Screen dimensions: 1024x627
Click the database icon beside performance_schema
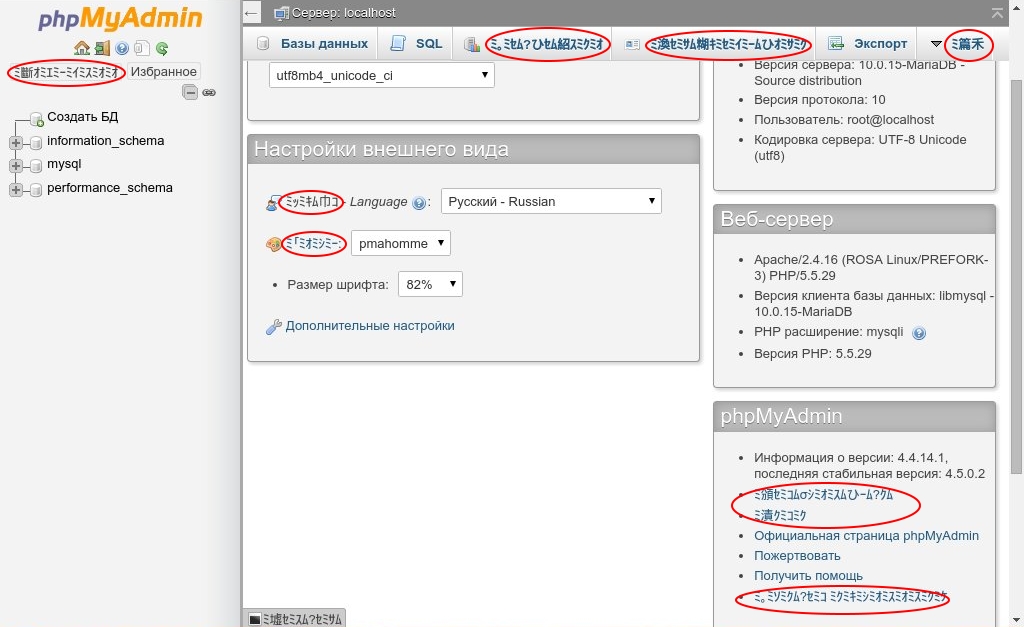tap(37, 189)
